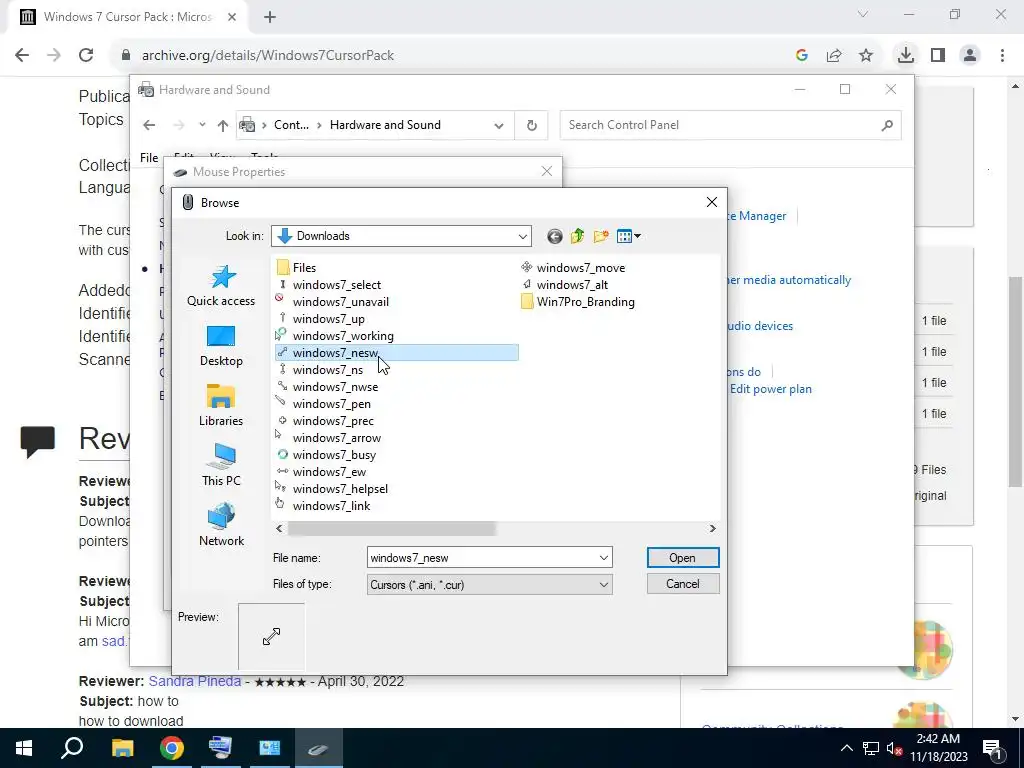Screen dimensions: 1024x768
Task: Open taskbar Search icon
Action: pos(72,748)
